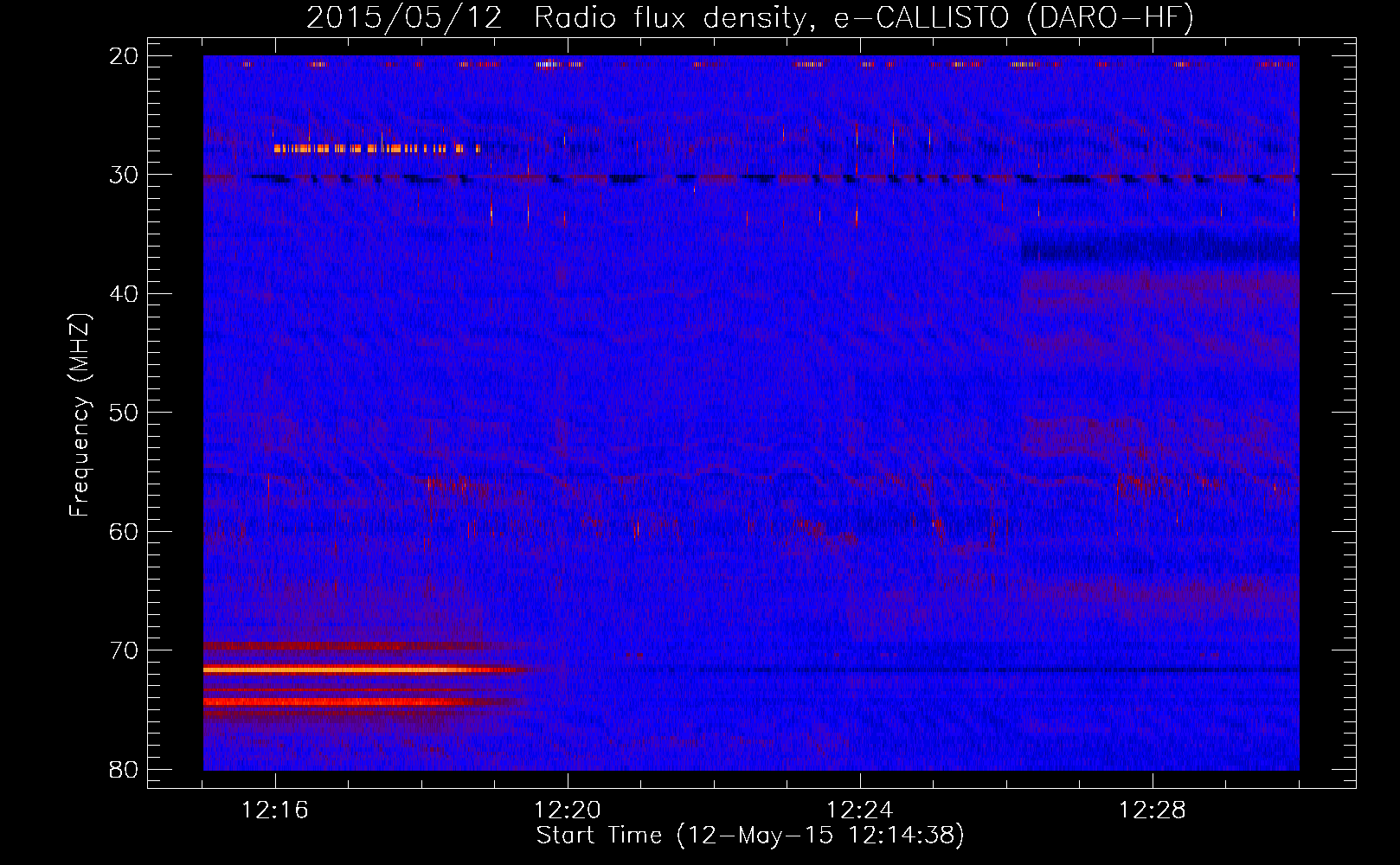1400x865 pixels.
Task: Click the 12:28 time tick label
Action: (x=1153, y=811)
